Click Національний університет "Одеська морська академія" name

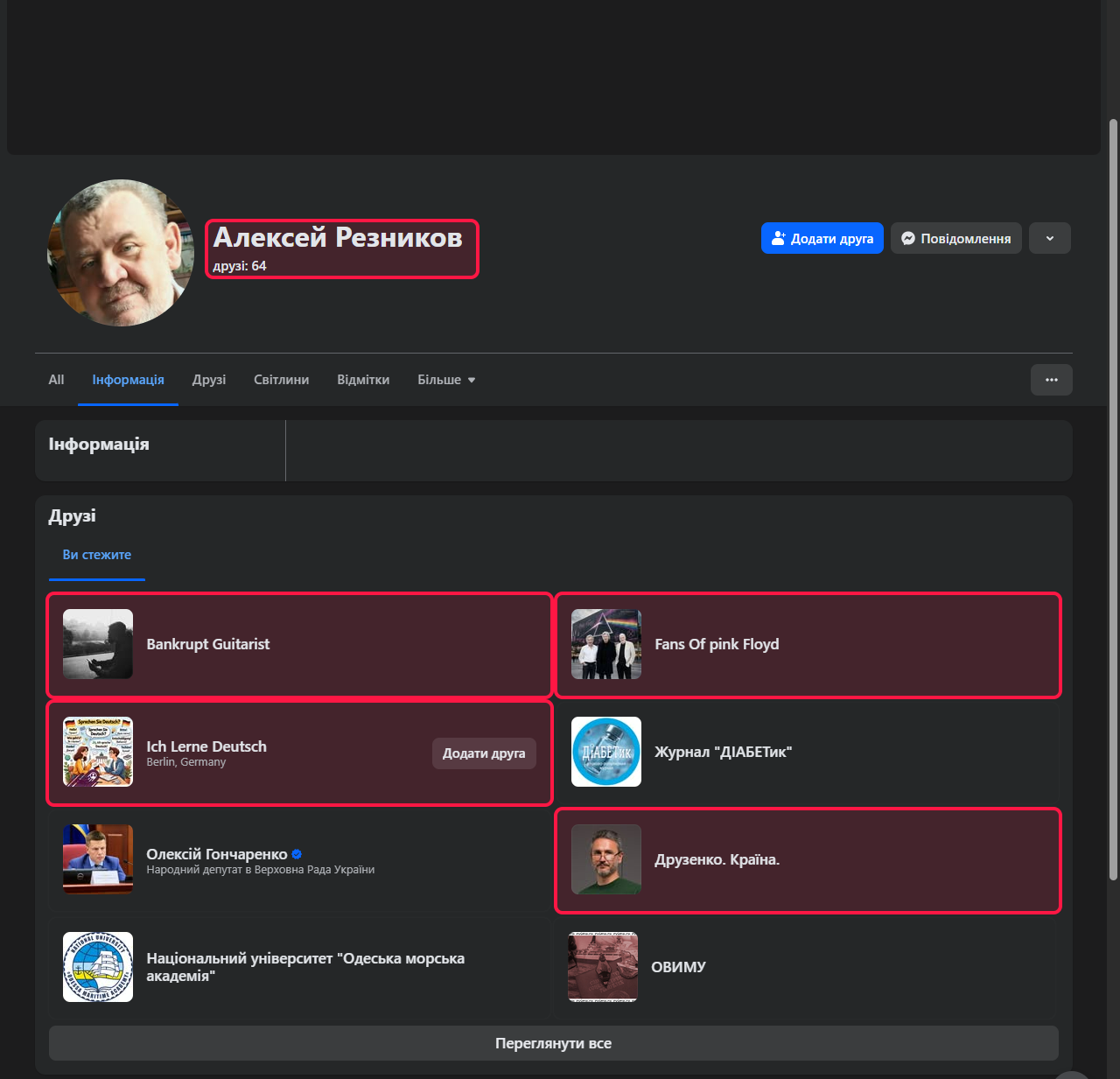pyautogui.click(x=305, y=967)
